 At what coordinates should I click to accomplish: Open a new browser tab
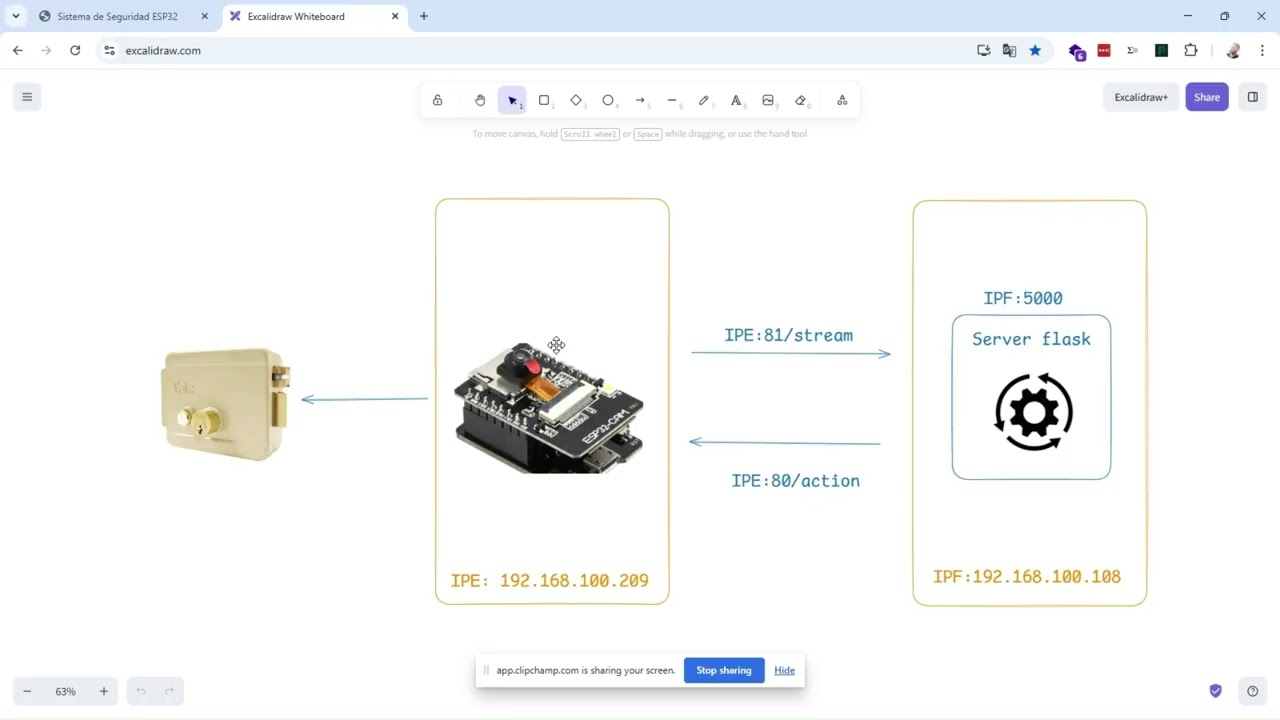(424, 16)
